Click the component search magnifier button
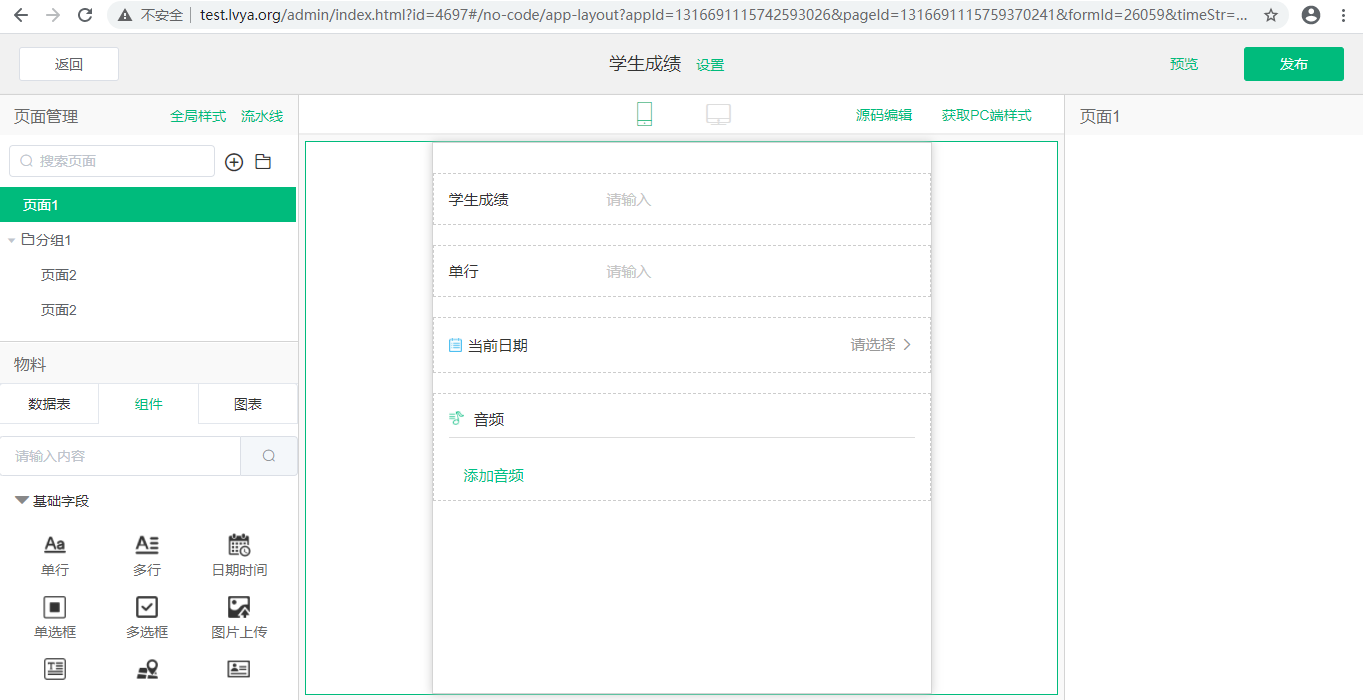Viewport: 1363px width, 700px height. pyautogui.click(x=269, y=456)
